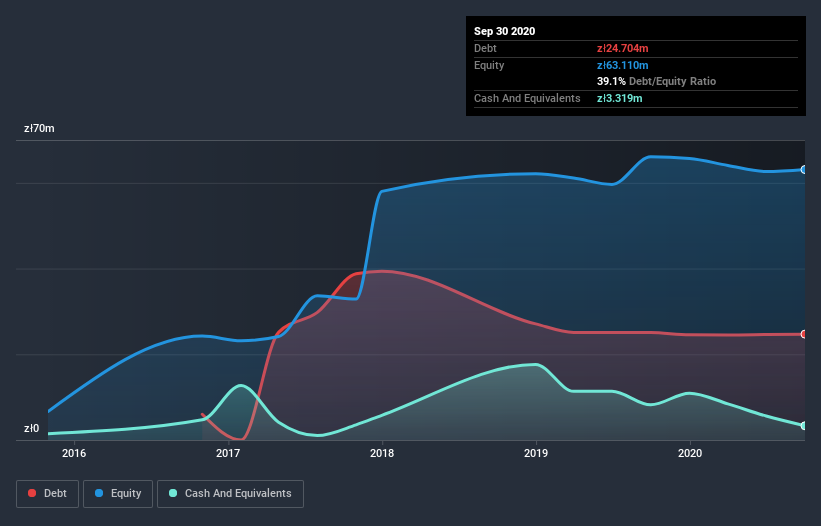Viewport: 821px width, 526px height.
Task: Click the 2017 x-axis label
Action: coord(228,453)
